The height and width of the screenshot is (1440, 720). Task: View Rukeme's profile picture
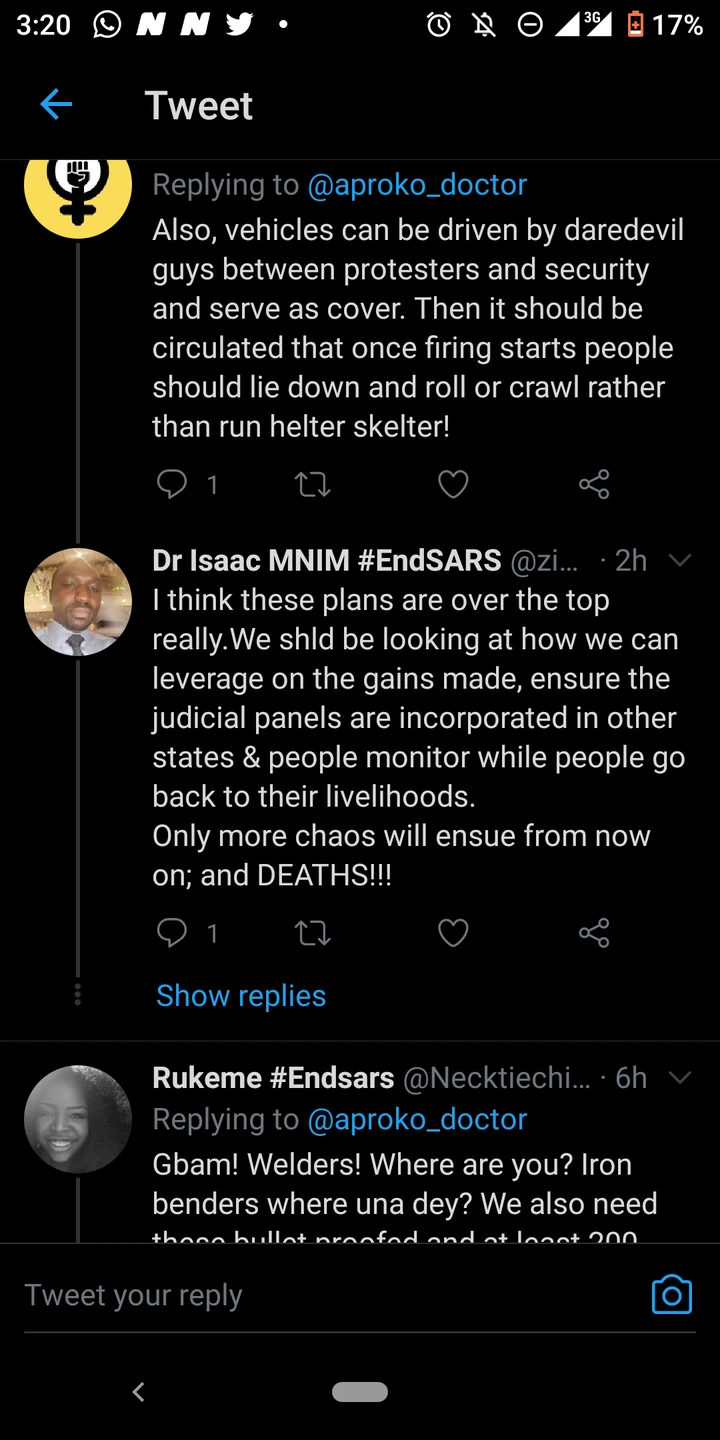pos(78,1119)
